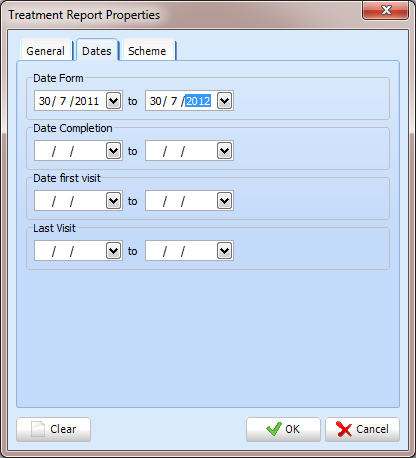Click the Cancel button

click(362, 429)
